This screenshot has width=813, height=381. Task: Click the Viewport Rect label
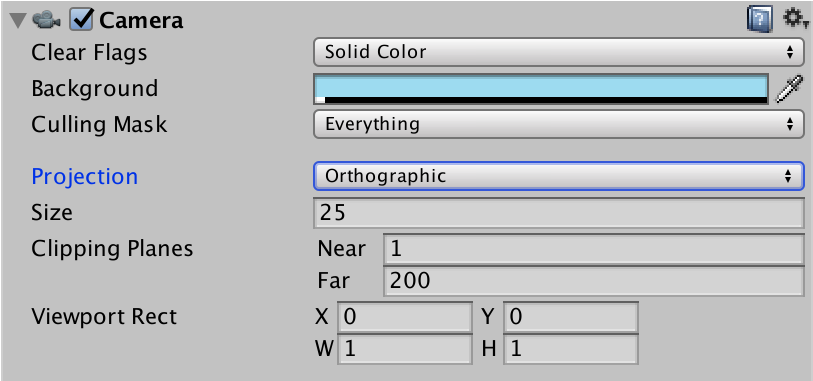pos(104,316)
